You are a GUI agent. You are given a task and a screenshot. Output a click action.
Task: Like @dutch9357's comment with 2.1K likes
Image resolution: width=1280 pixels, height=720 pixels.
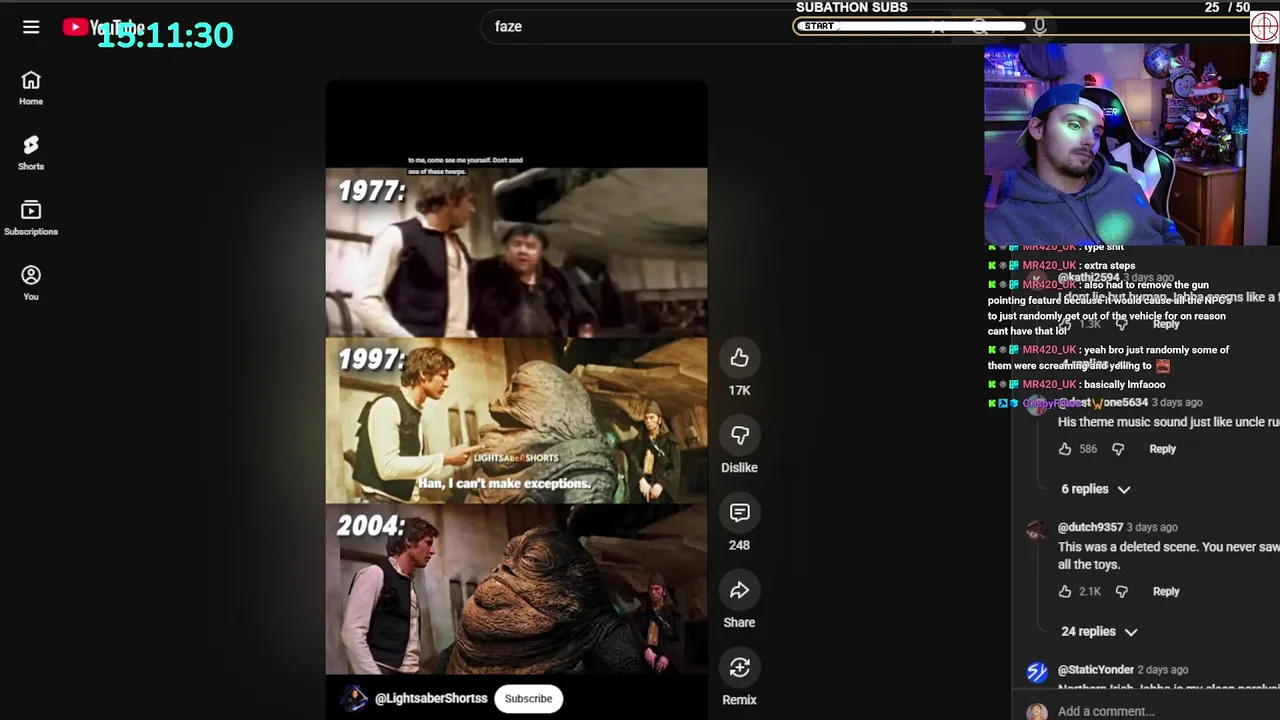pos(1065,591)
